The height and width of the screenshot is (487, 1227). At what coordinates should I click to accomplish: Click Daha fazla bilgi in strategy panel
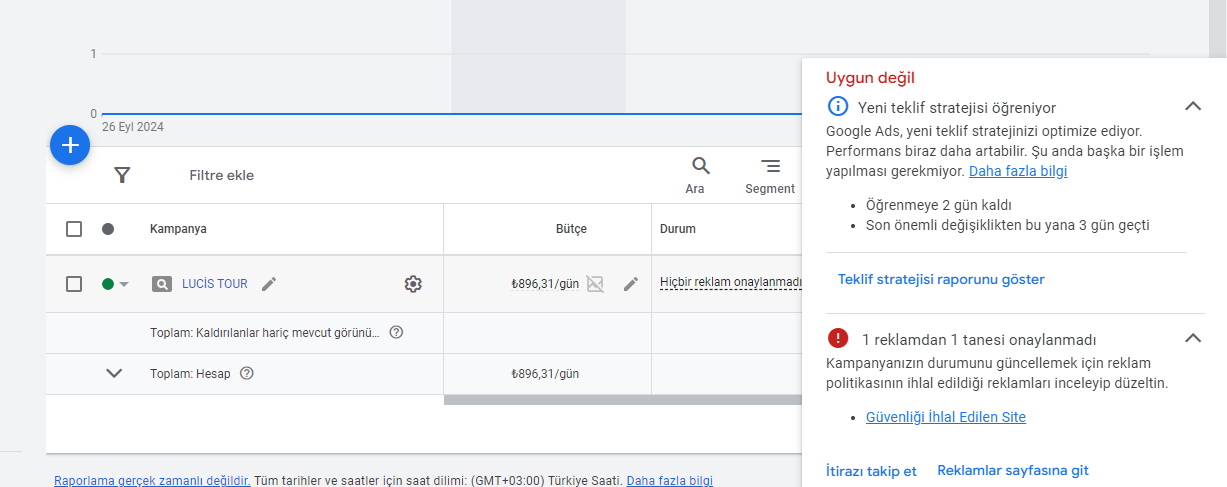pos(1018,171)
